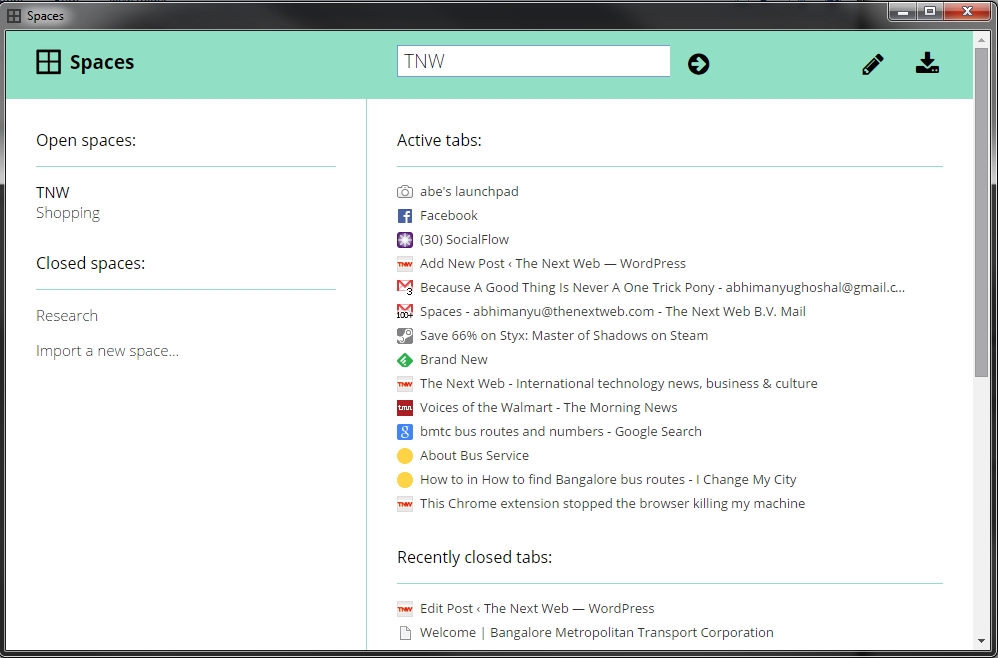Open Voices of the Walmart tab
This screenshot has height=658, width=998.
point(548,407)
